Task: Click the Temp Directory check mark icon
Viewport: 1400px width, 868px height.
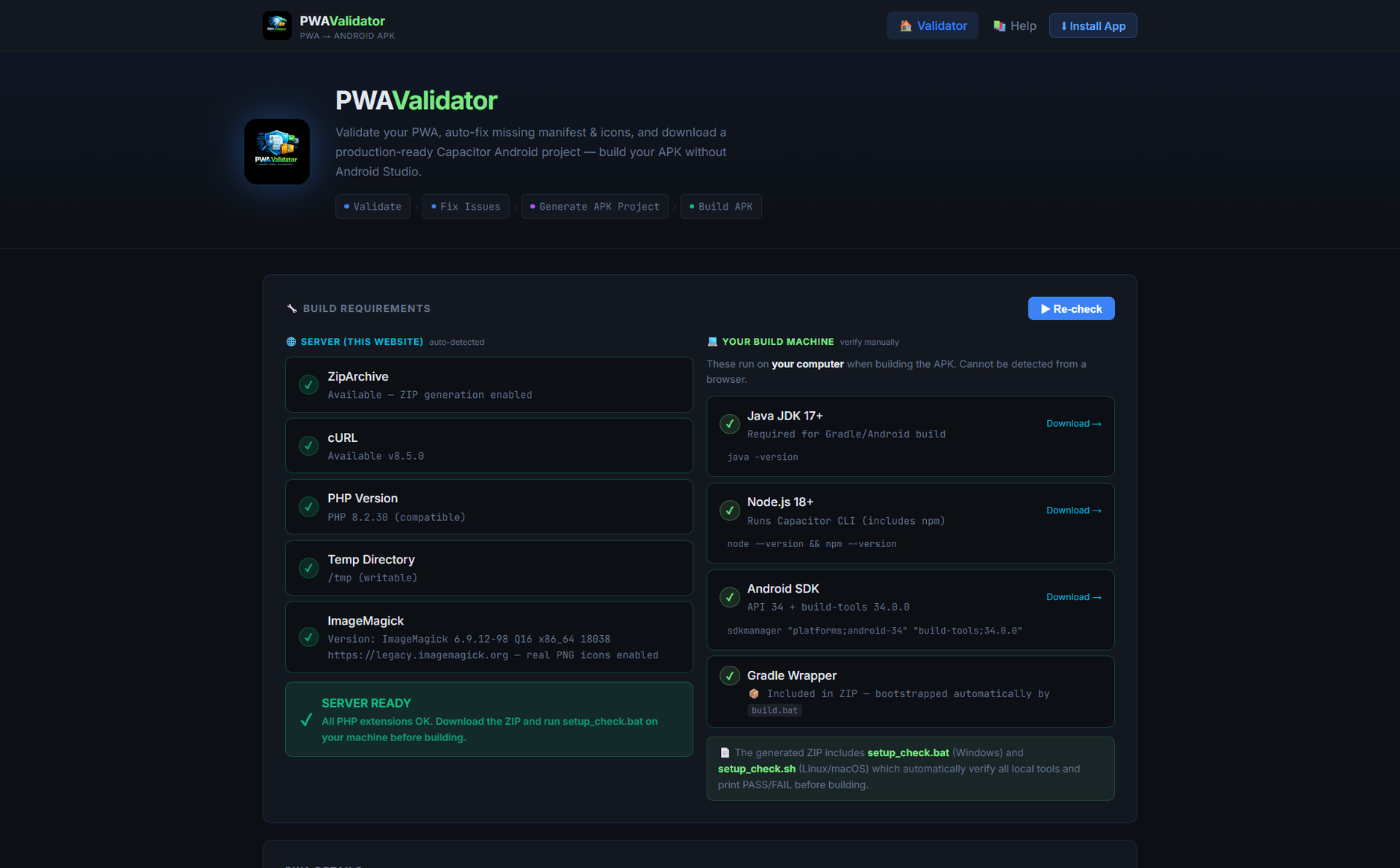Action: 308,569
